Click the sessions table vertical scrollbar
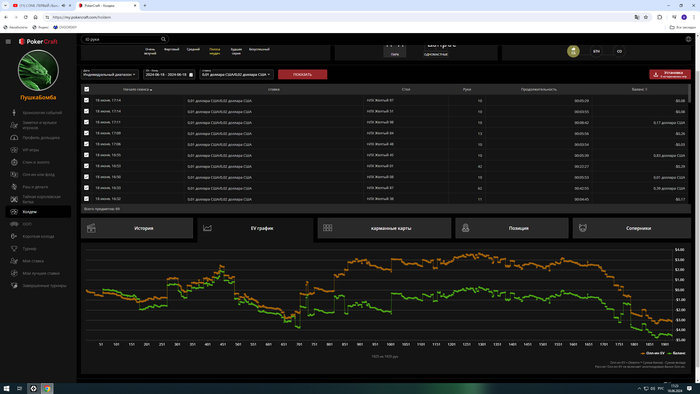The image size is (700, 394). coord(689,94)
